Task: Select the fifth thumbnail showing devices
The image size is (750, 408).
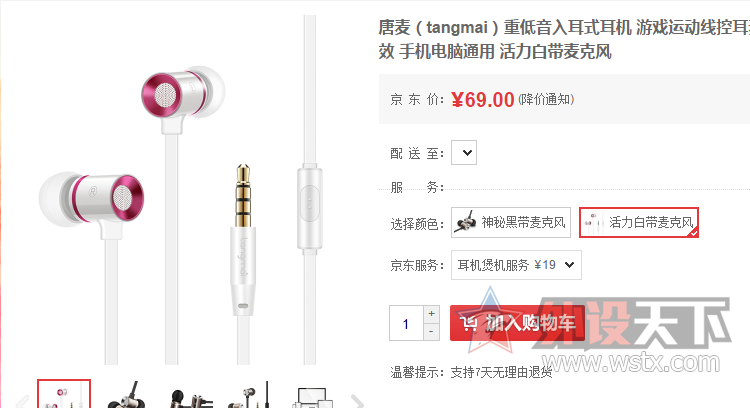Action: click(x=313, y=397)
